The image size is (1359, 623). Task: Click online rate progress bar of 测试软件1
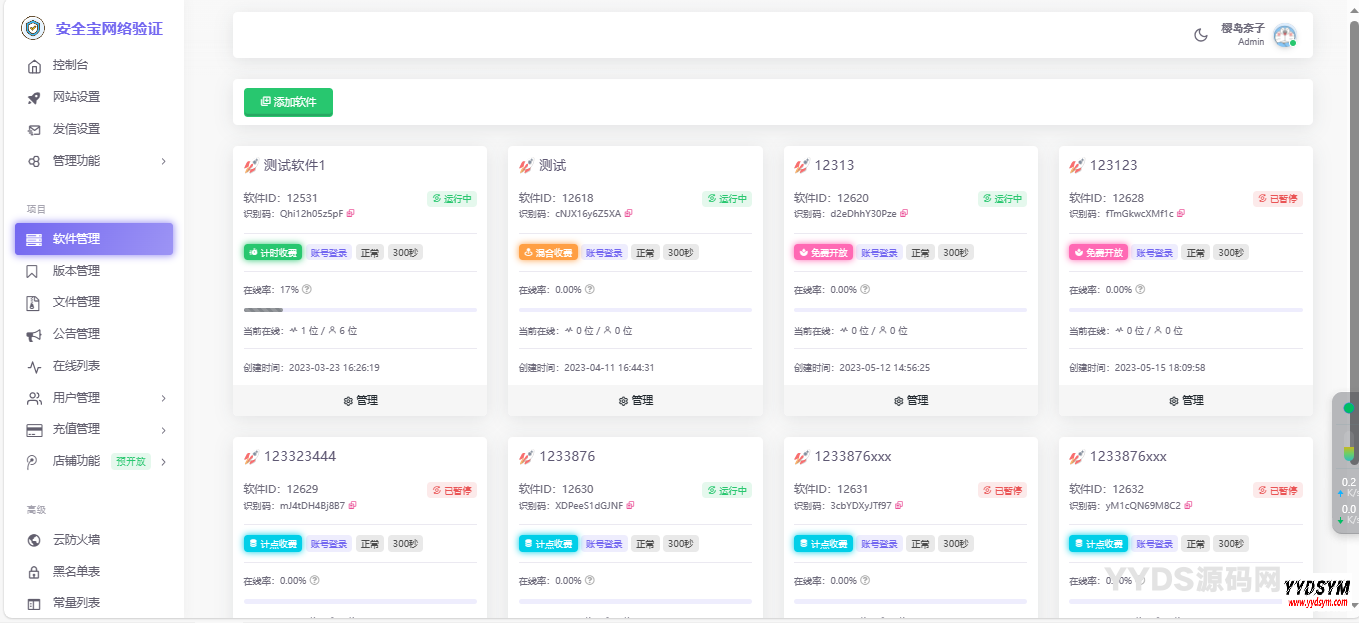coord(360,310)
